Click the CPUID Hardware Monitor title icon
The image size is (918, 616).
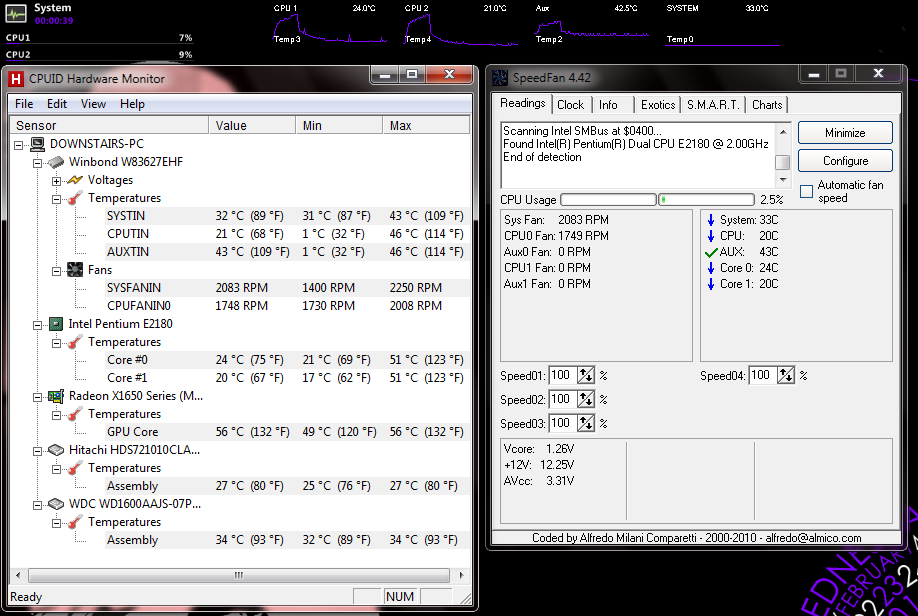pos(16,79)
